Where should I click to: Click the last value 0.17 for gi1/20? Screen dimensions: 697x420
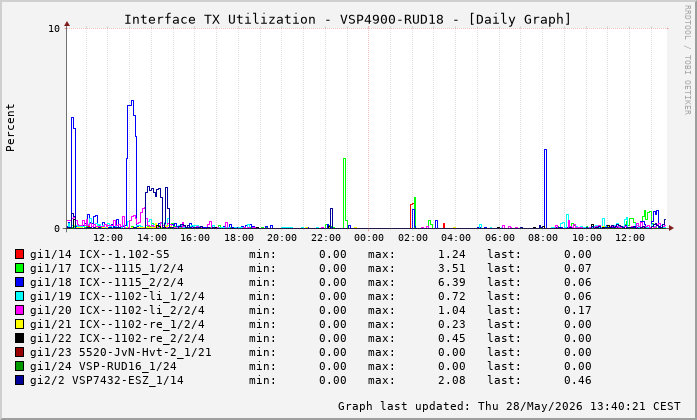tap(578, 310)
